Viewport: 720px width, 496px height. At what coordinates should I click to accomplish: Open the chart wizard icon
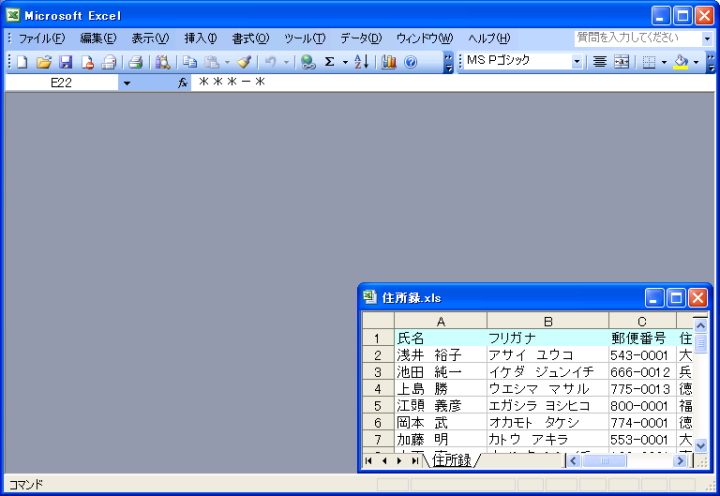click(x=388, y=62)
